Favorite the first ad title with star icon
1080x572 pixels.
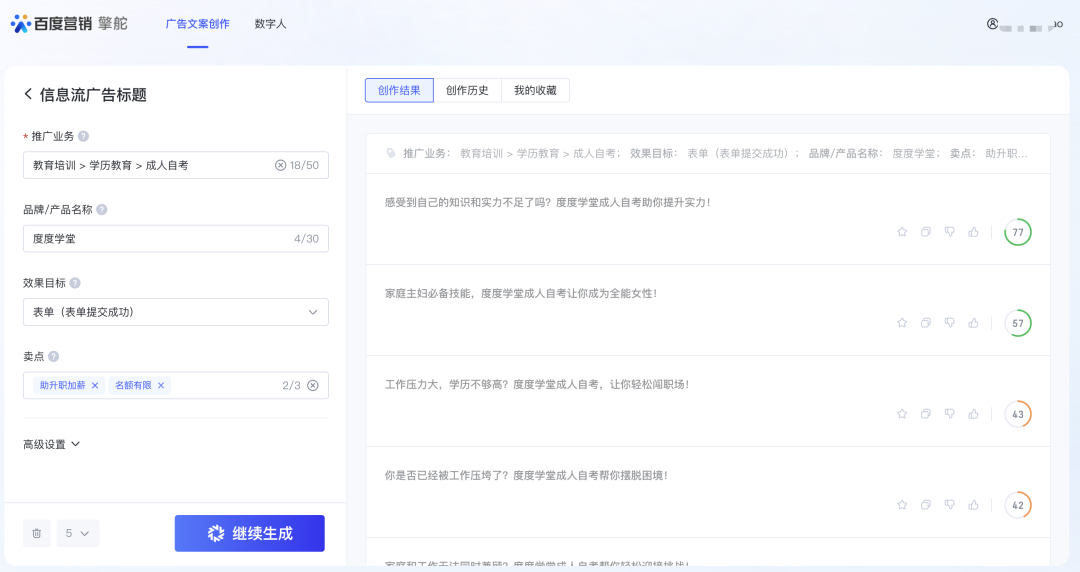click(902, 232)
